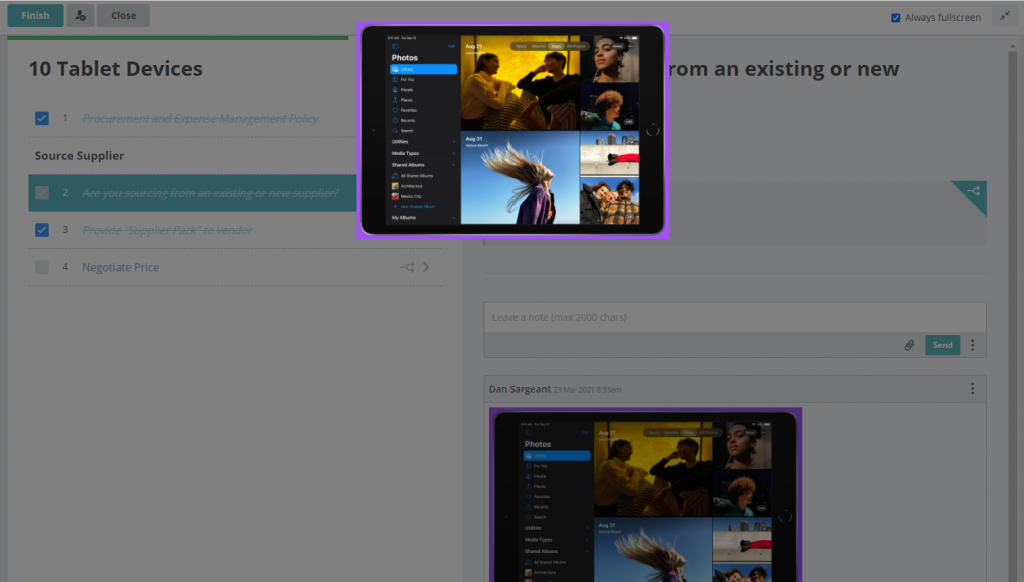Click the Dan Sargeant author name
1024x582 pixels.
[519, 389]
